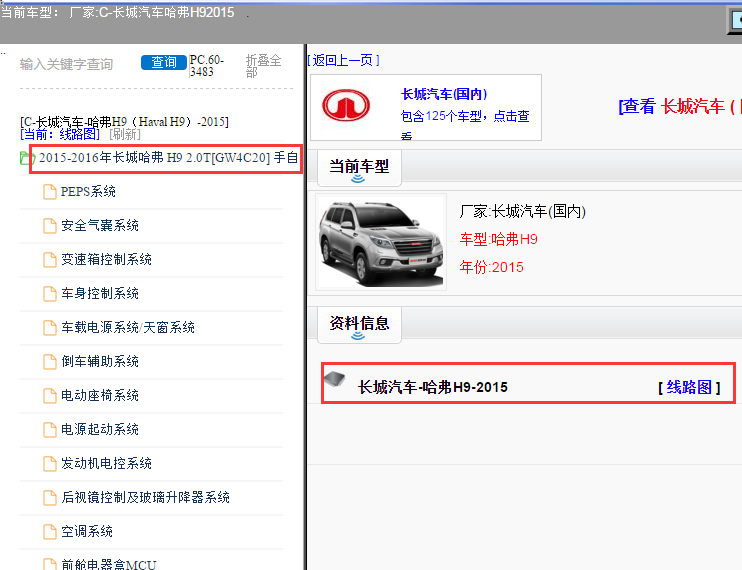Click the 车型:哈弗H9 text
Image resolution: width=742 pixels, height=570 pixels.
point(499,239)
